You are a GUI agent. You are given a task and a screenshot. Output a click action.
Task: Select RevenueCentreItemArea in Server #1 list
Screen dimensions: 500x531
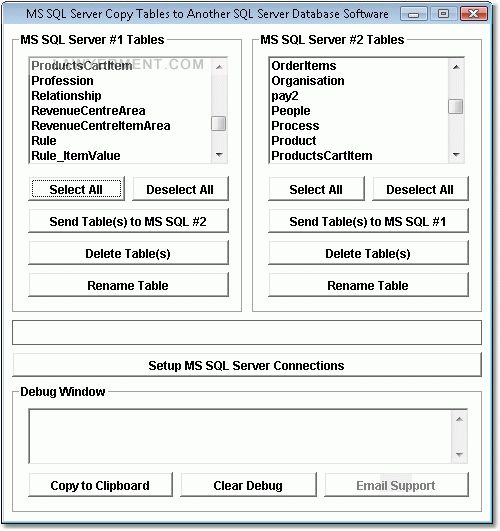click(x=120, y=126)
